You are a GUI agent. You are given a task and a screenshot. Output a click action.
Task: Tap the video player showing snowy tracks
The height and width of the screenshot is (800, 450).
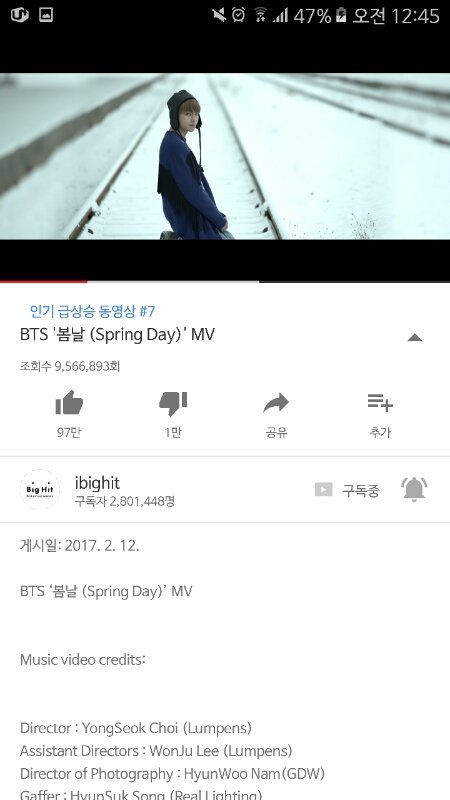pos(225,156)
